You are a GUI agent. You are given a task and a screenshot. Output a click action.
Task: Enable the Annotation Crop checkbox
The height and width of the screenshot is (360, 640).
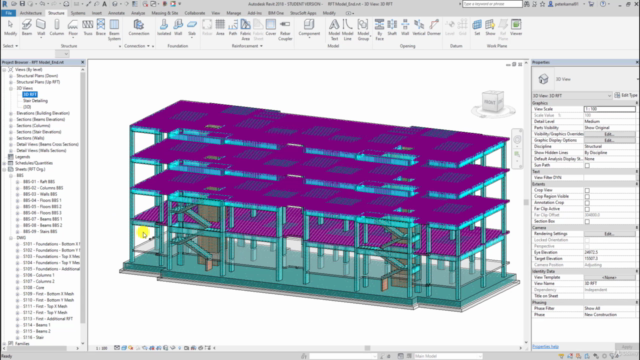(x=587, y=203)
